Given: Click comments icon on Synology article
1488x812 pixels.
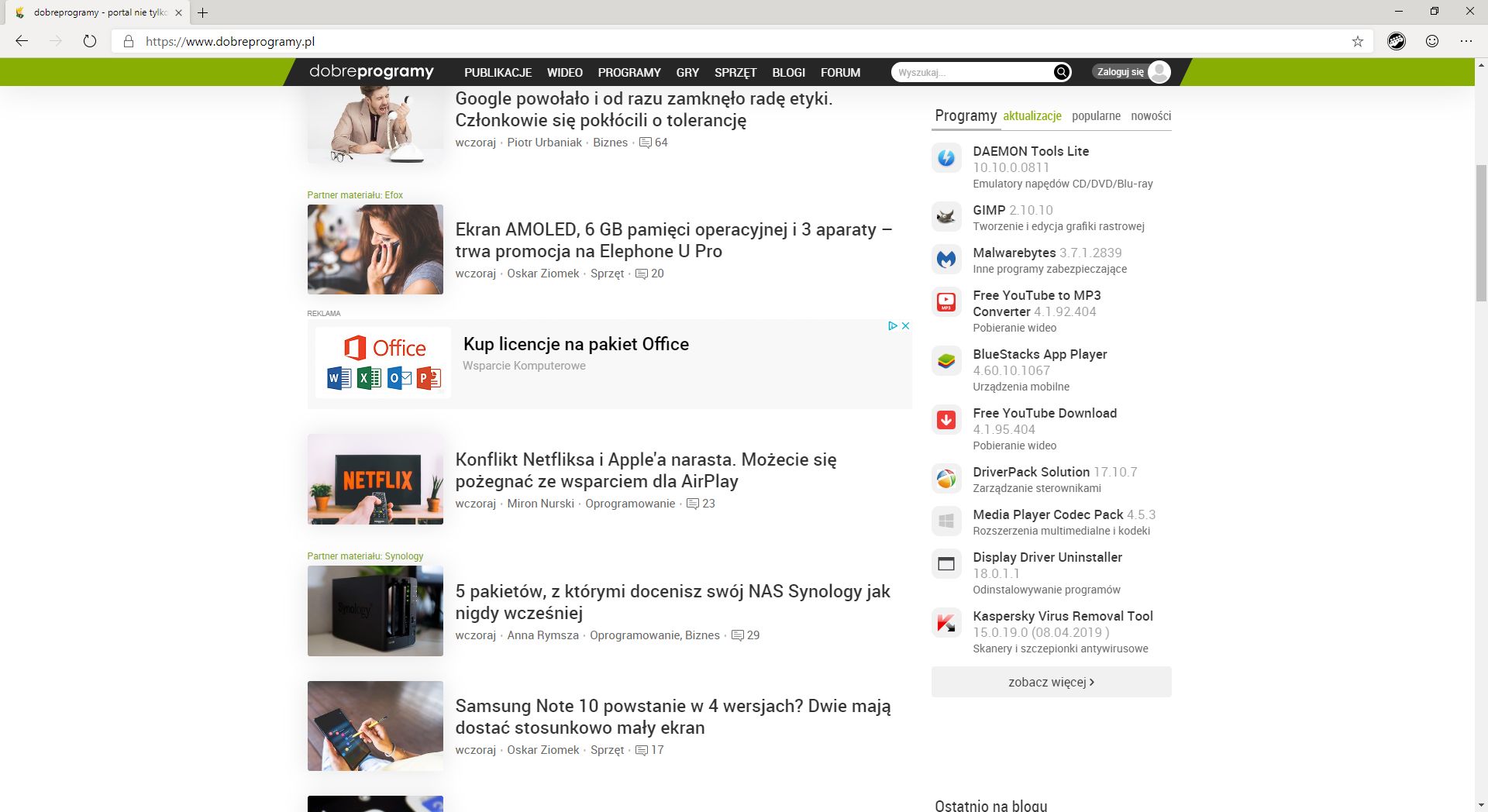Looking at the screenshot, I should 738,635.
